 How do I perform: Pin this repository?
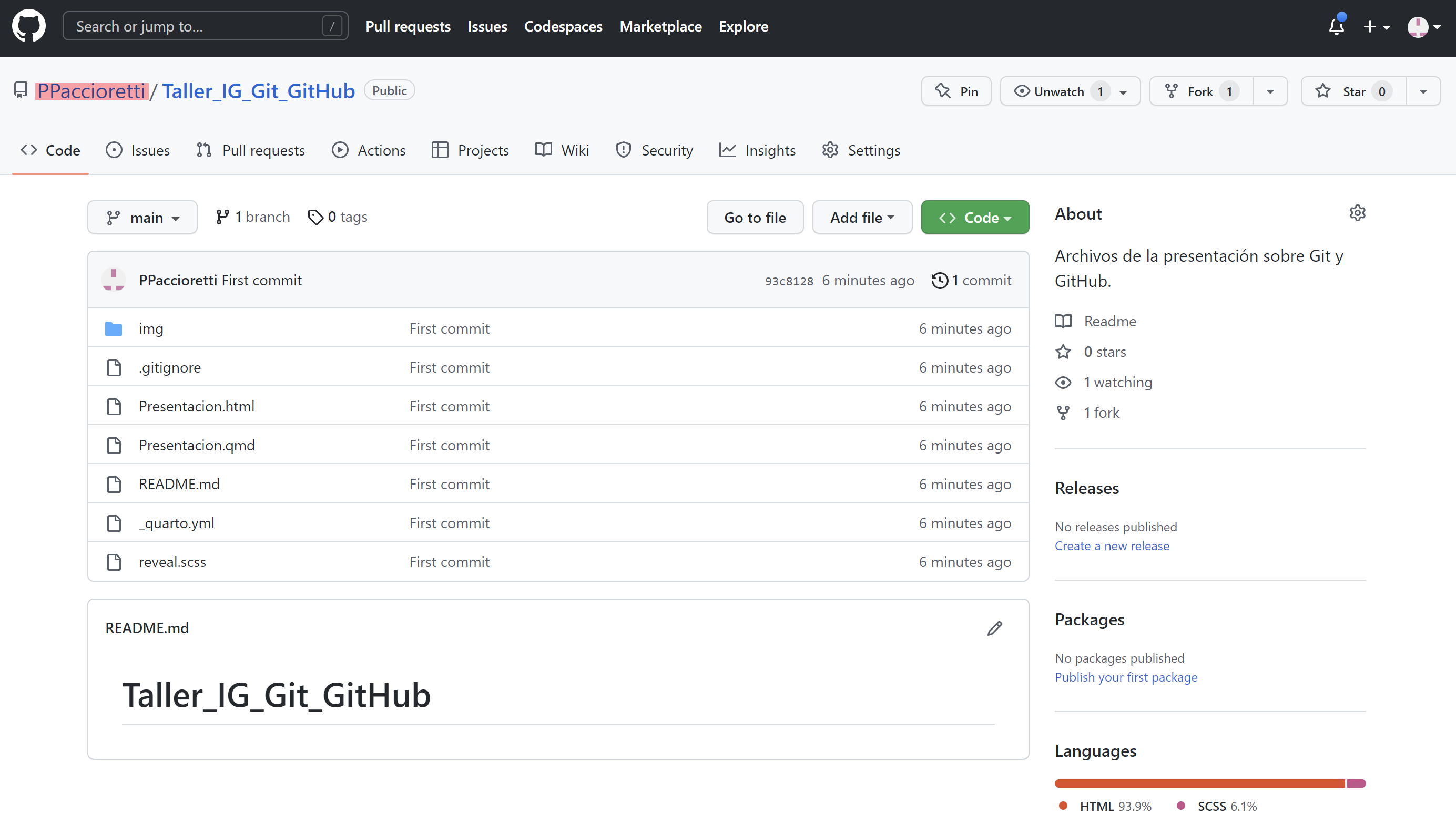956,91
